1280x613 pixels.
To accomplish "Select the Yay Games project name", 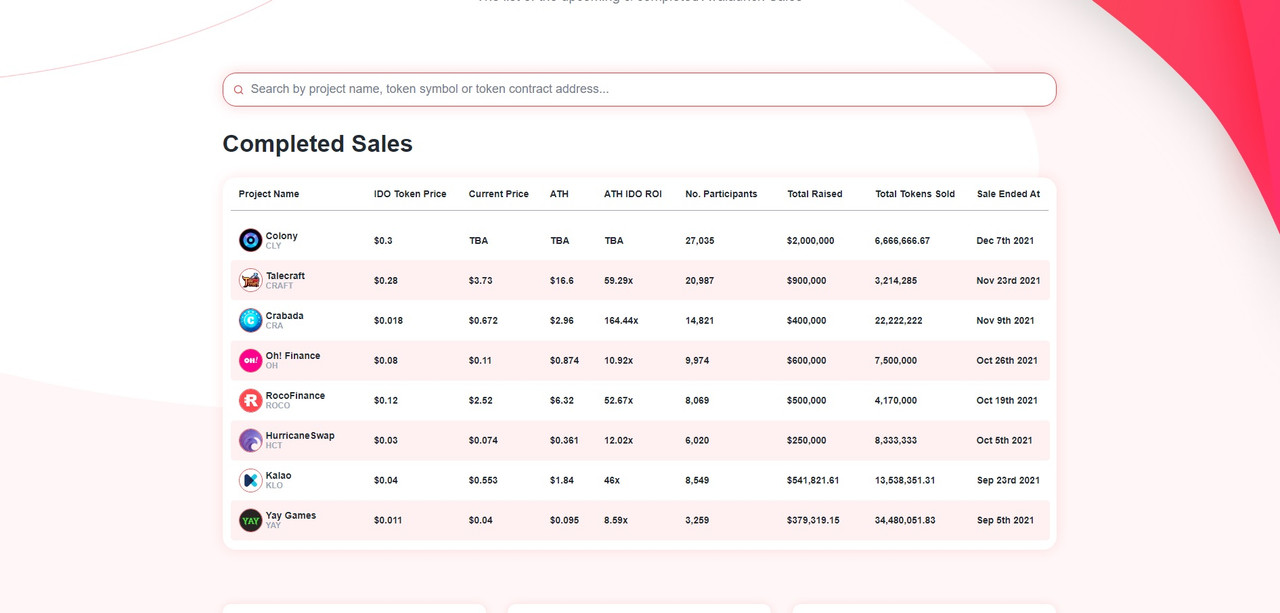I will click(x=291, y=516).
